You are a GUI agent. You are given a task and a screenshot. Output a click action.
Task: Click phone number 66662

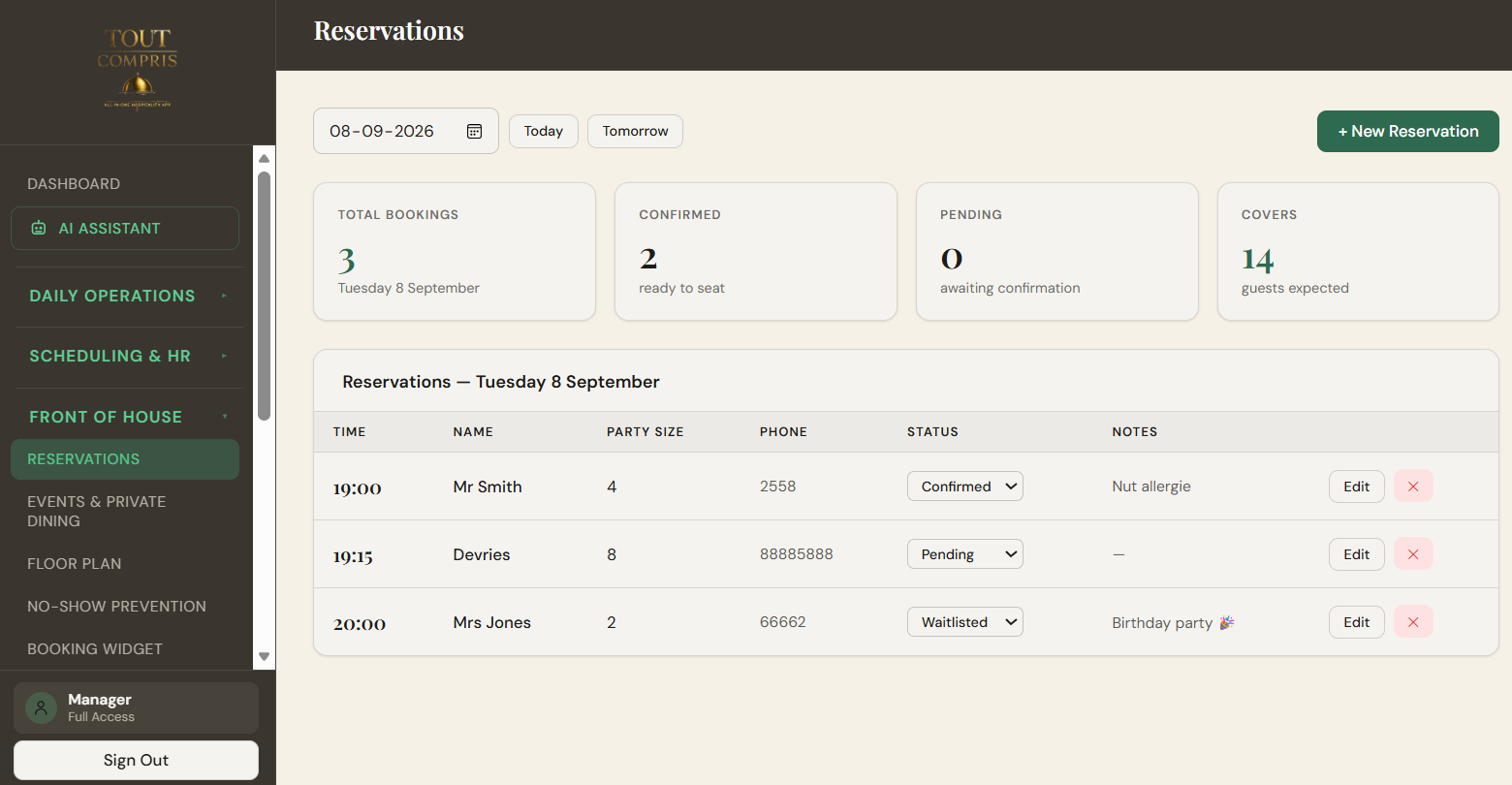(783, 622)
